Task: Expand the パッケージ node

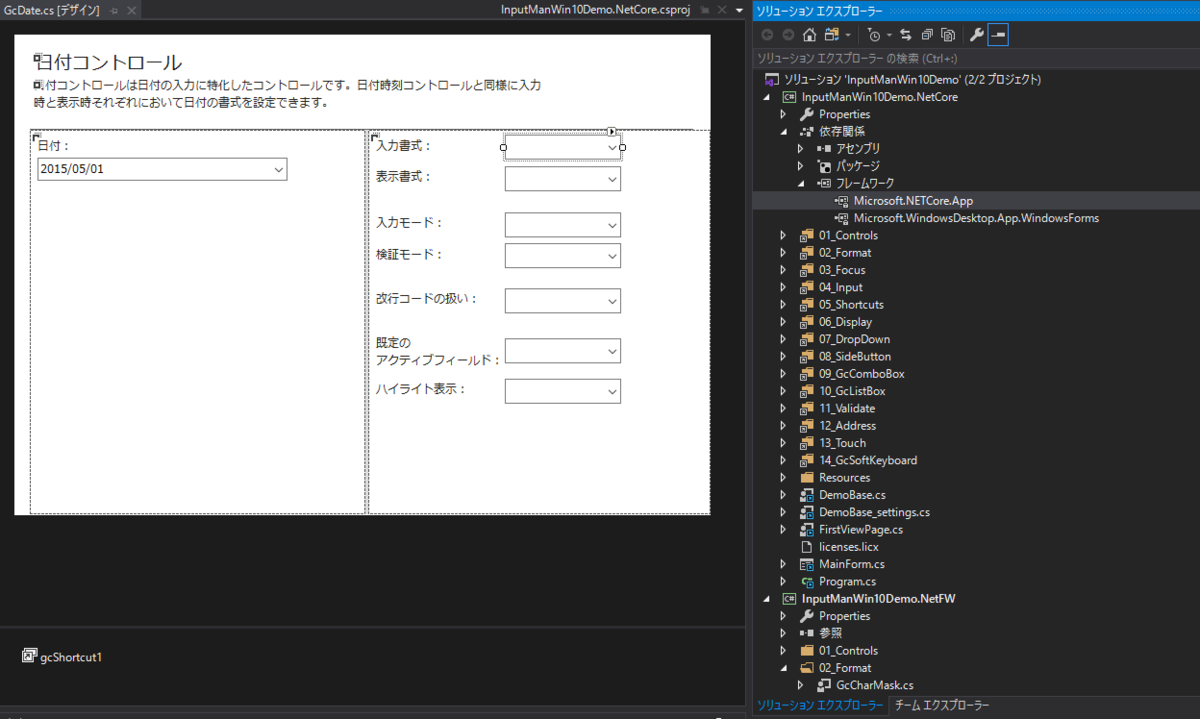Action: [800, 166]
